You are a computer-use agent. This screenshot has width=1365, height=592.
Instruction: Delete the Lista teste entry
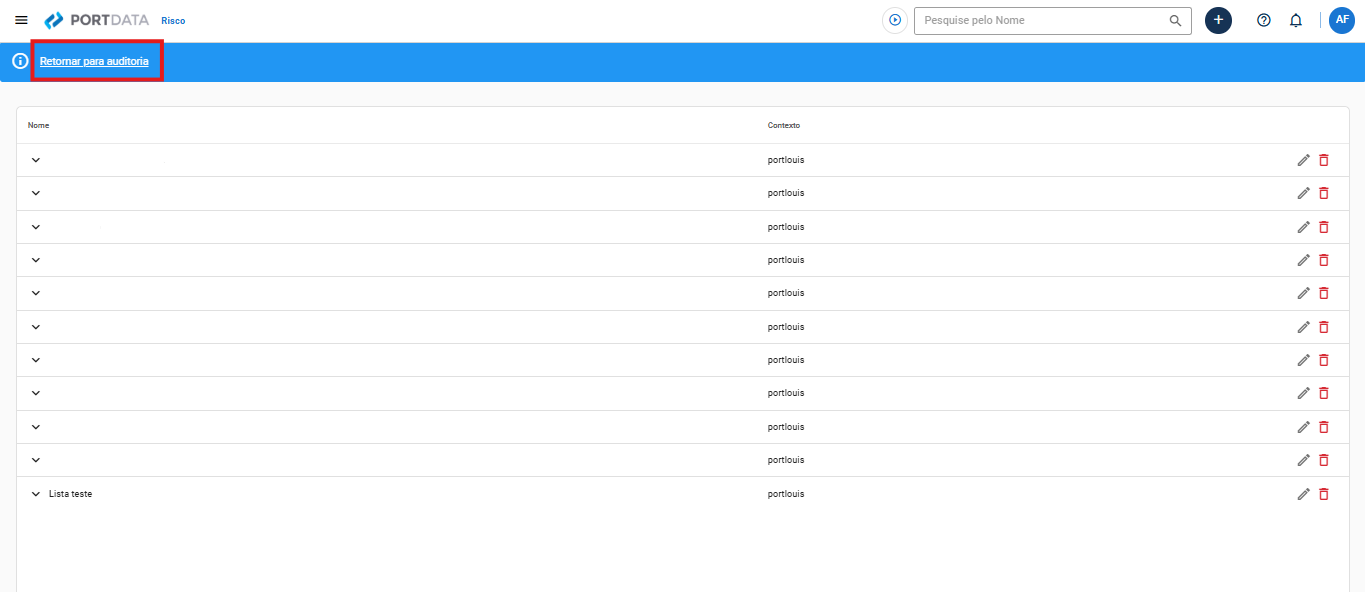pyautogui.click(x=1324, y=494)
